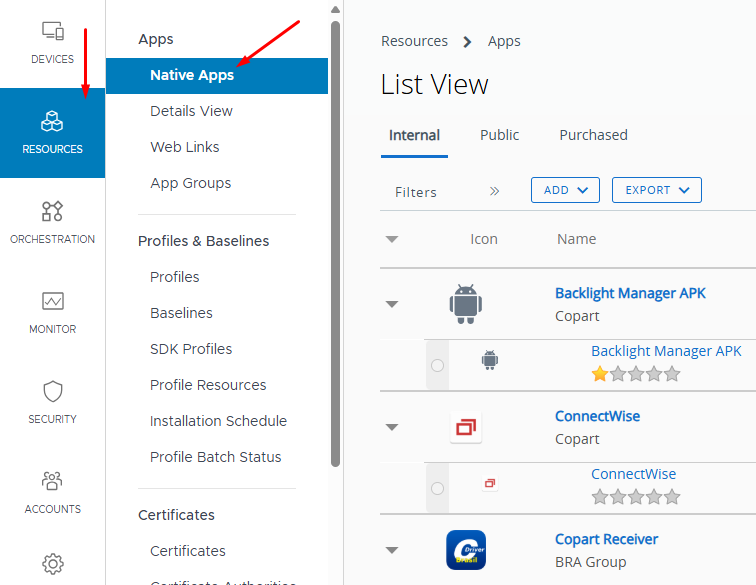This screenshot has height=585, width=756.
Task: Open Profiles under Profiles & Baselines
Action: click(x=175, y=277)
